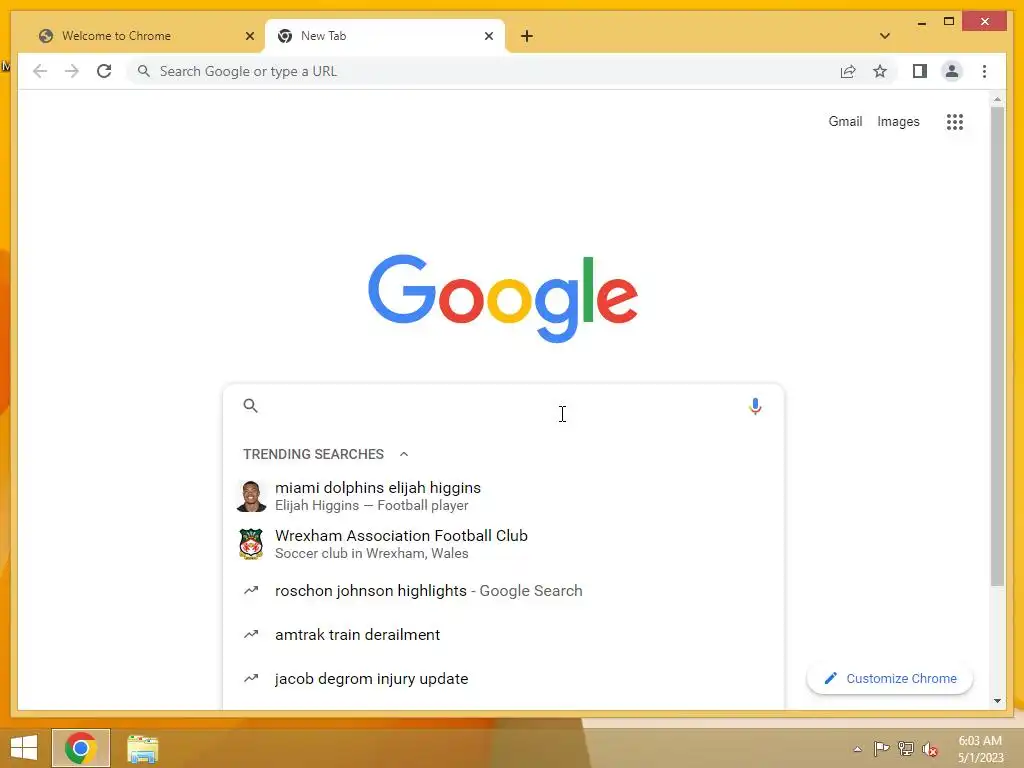Click the Chrome favicon on New Tab

click(285, 36)
